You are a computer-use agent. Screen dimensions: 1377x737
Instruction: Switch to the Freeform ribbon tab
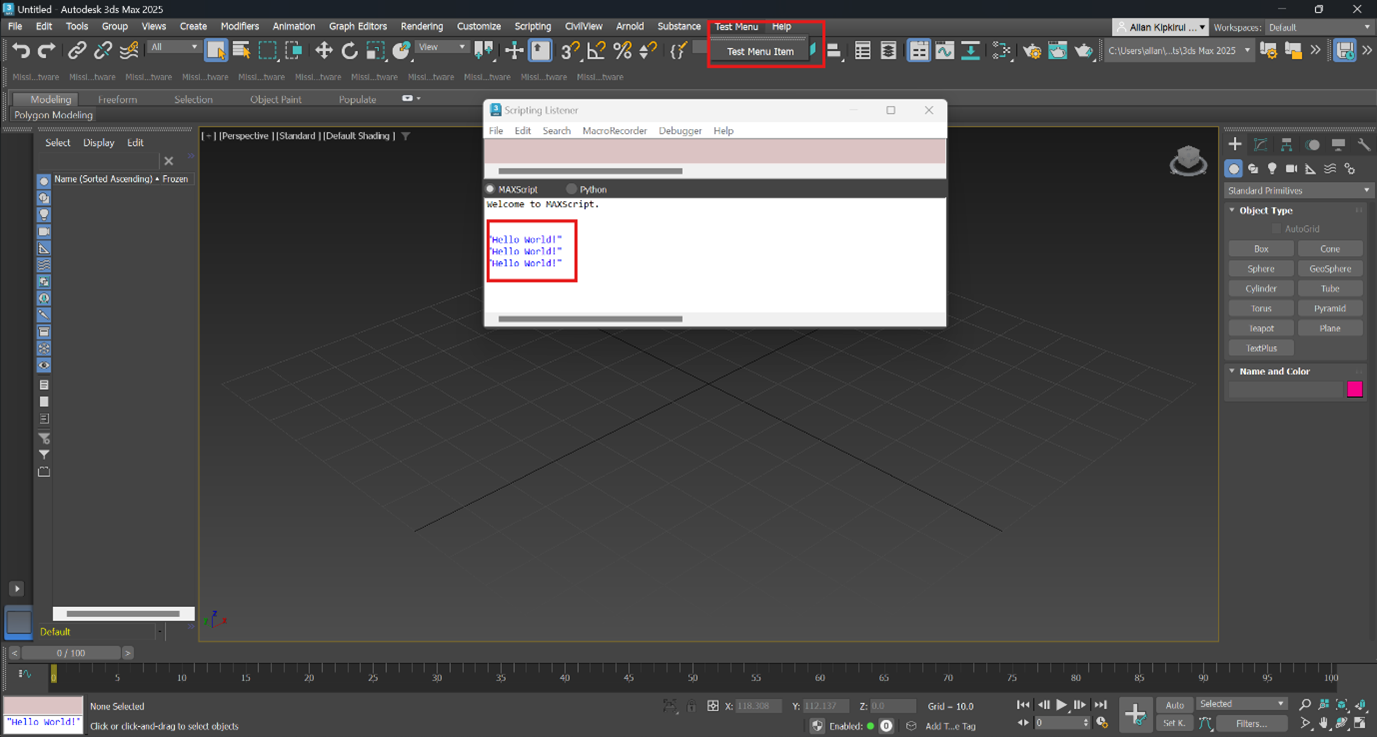click(x=117, y=99)
